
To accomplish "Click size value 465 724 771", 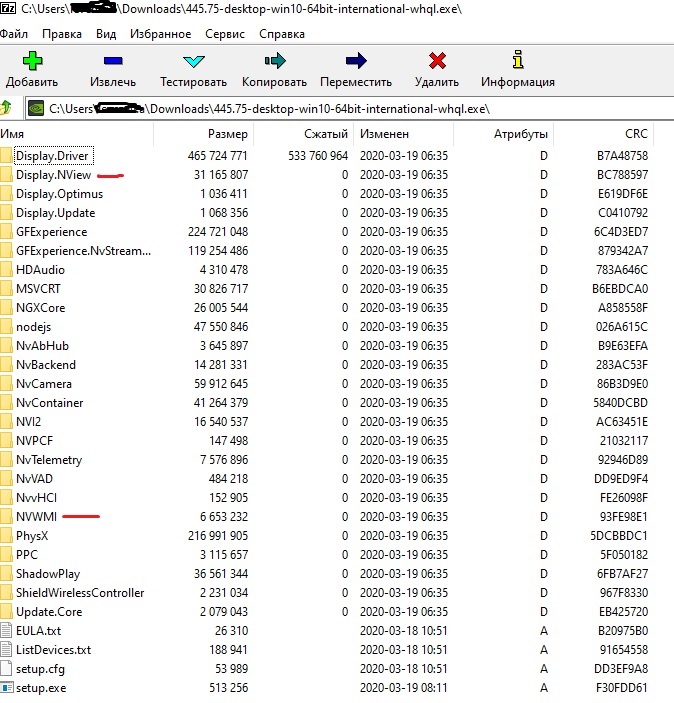I will click(x=217, y=156).
